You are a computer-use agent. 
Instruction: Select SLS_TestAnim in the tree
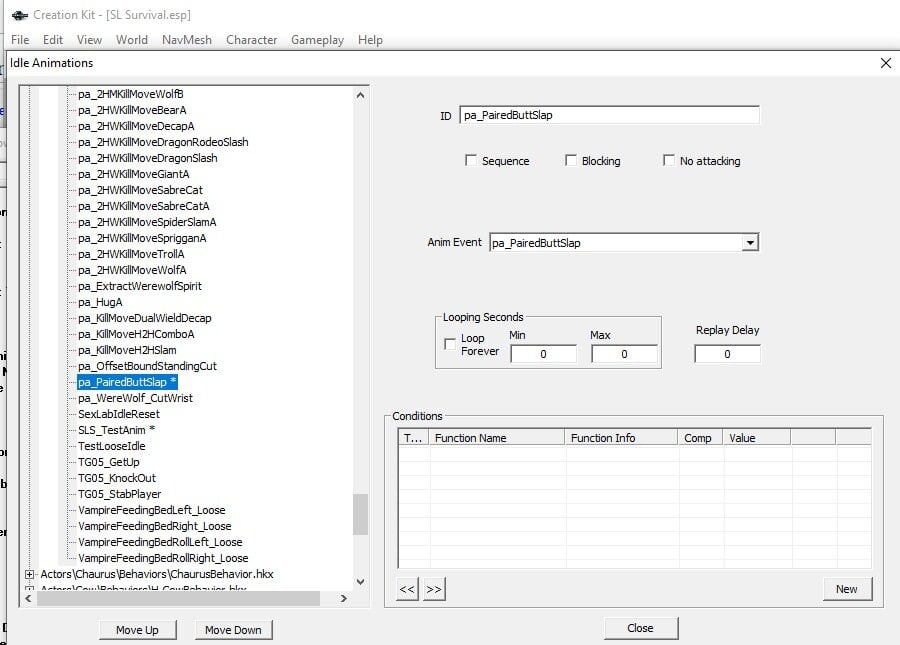(116, 430)
